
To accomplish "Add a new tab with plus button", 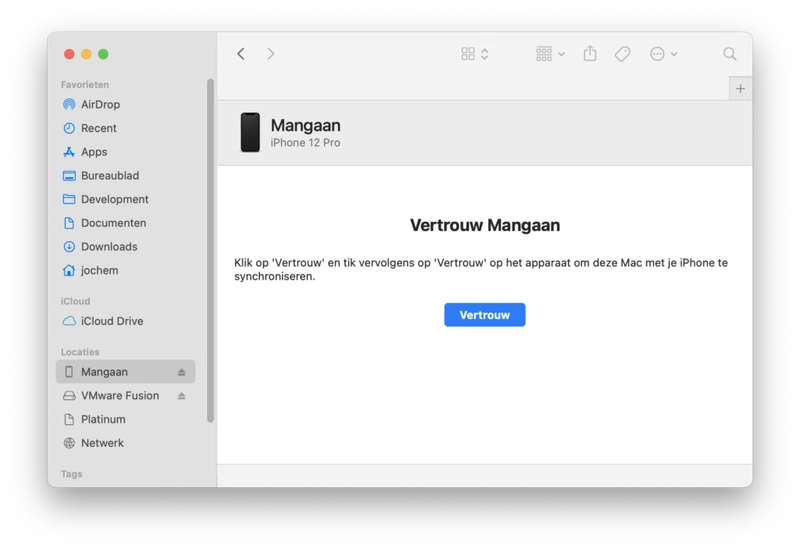I will click(740, 88).
